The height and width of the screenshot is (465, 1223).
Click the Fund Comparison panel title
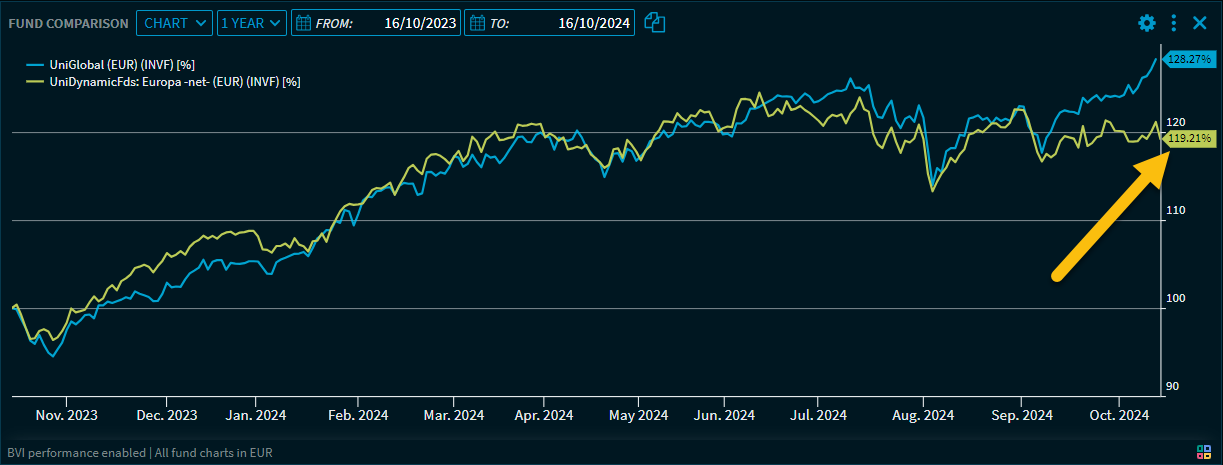click(x=68, y=23)
